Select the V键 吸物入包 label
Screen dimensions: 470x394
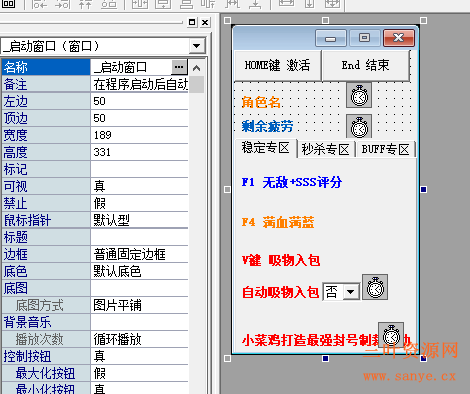281,260
